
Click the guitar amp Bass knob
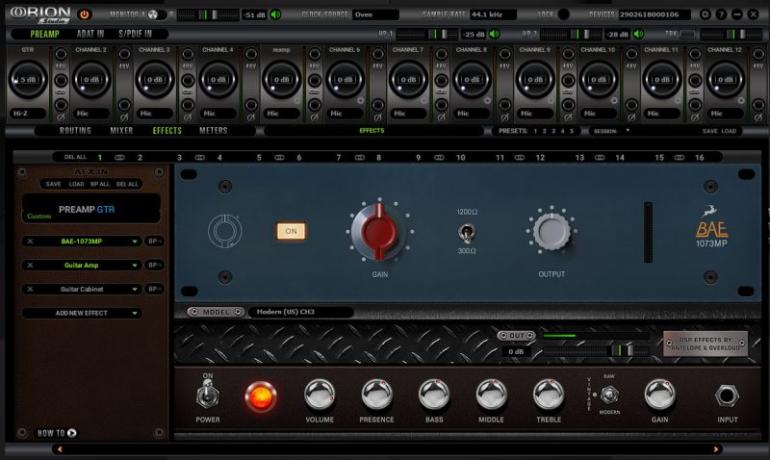coord(434,394)
